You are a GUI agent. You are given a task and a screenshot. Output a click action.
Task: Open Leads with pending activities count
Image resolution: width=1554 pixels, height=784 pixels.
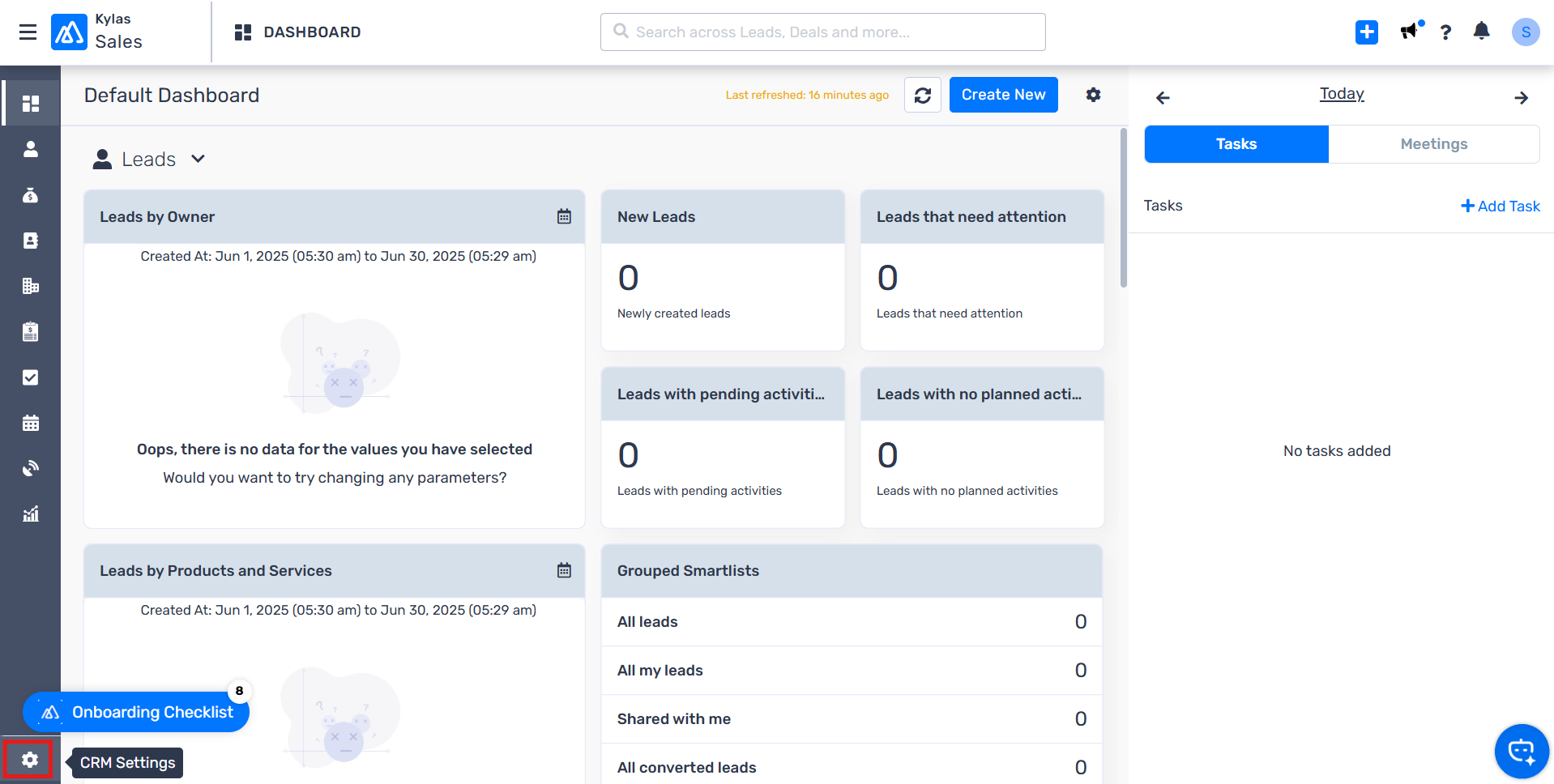pos(628,456)
